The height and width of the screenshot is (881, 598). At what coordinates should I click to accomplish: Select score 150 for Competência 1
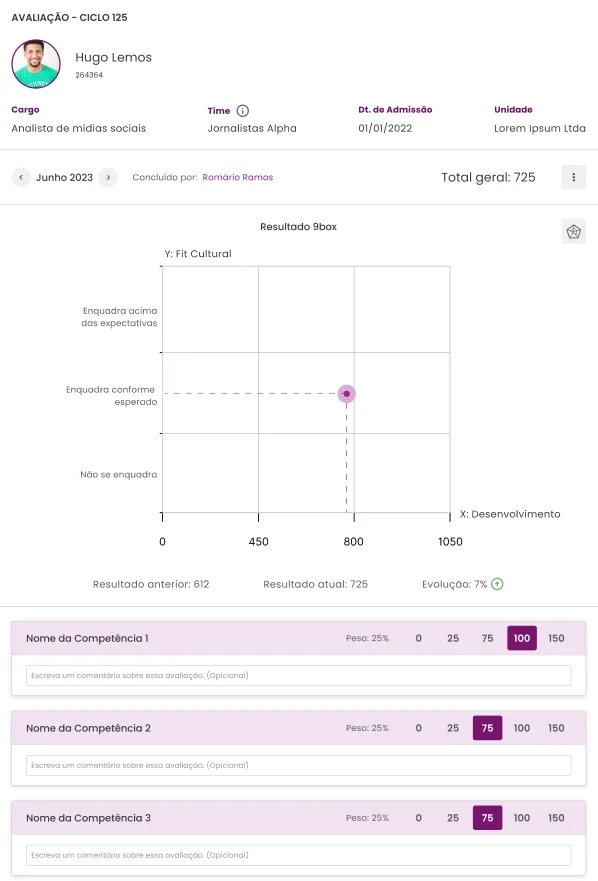(556, 638)
